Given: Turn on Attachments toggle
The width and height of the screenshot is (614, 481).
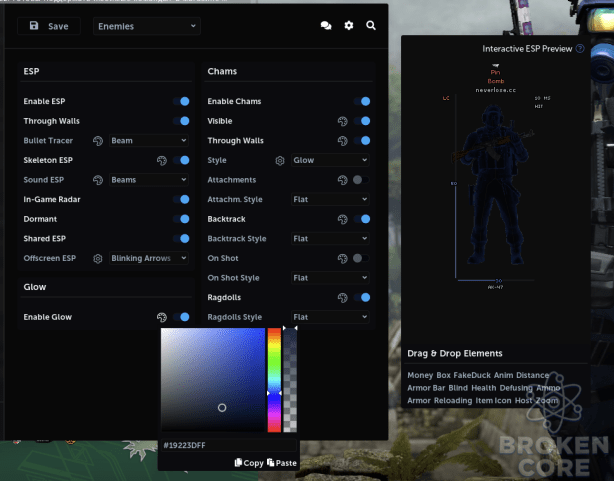Looking at the screenshot, I should point(361,180).
